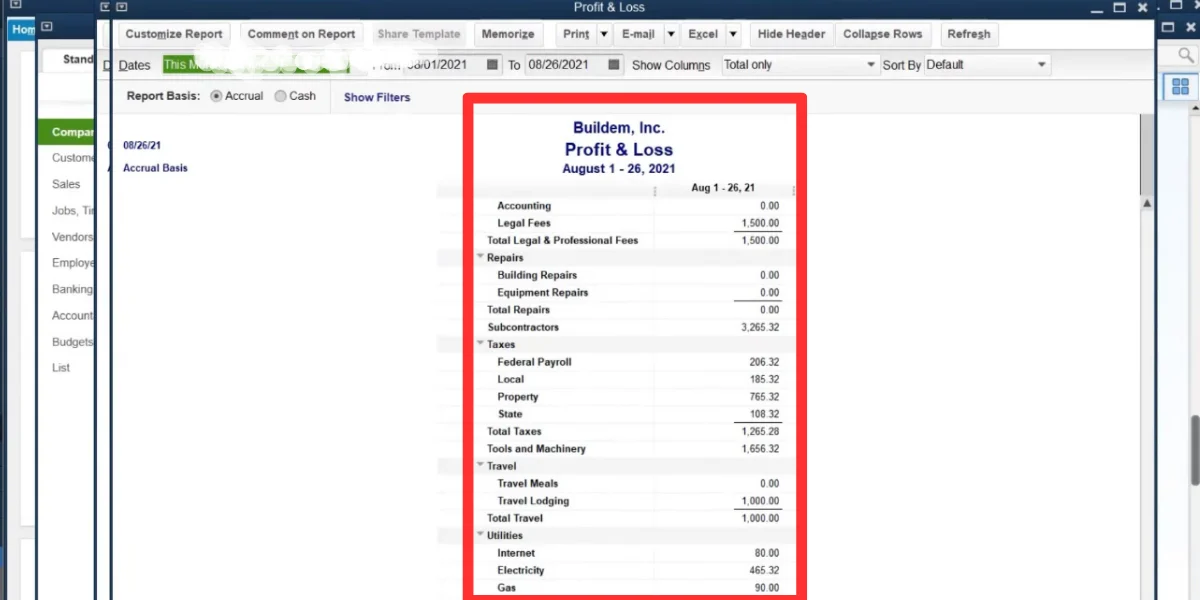Viewport: 1200px width, 600px height.
Task: Click the 1,656.32 Tools and Machinery amount
Action: coord(760,449)
